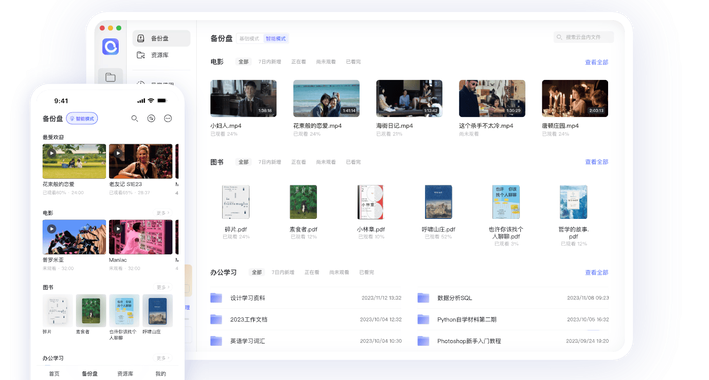
Task: Switch to 备份模式 in desktop header
Action: 249,39
